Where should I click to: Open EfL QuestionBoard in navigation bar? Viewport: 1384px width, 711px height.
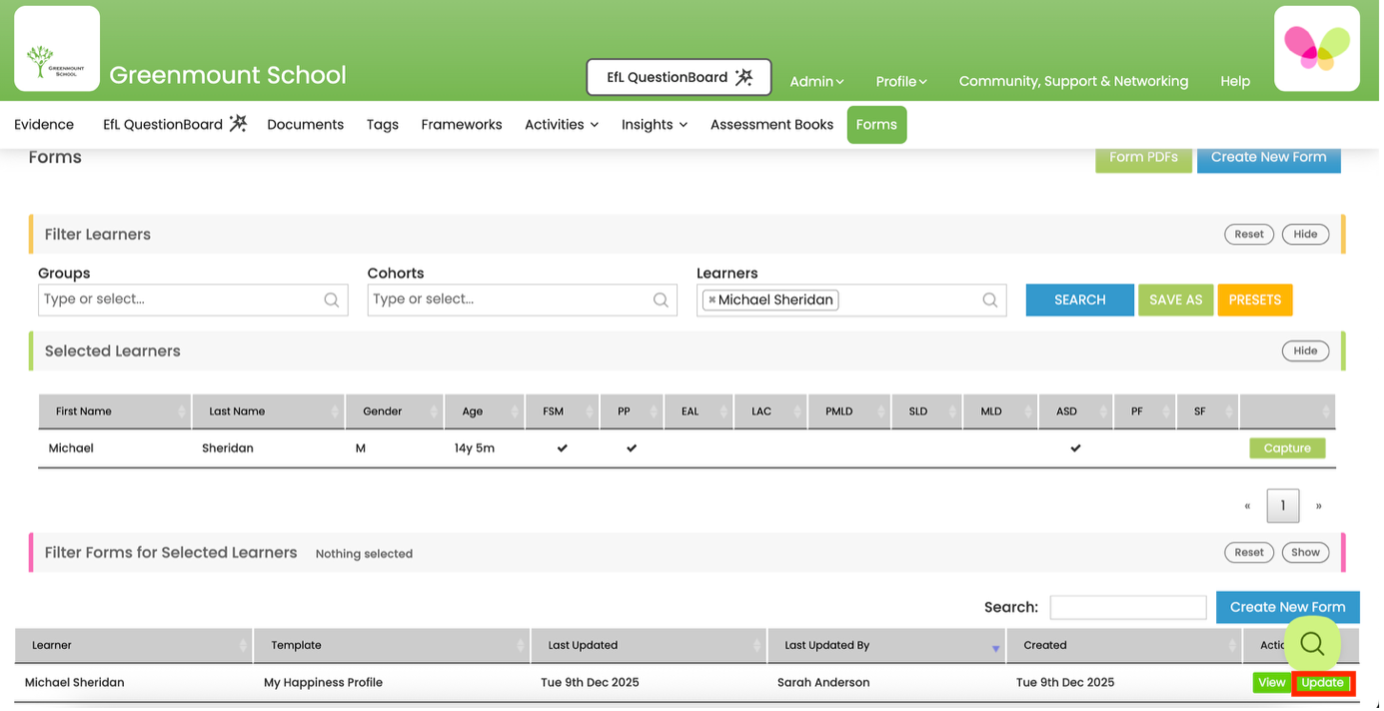click(x=176, y=125)
